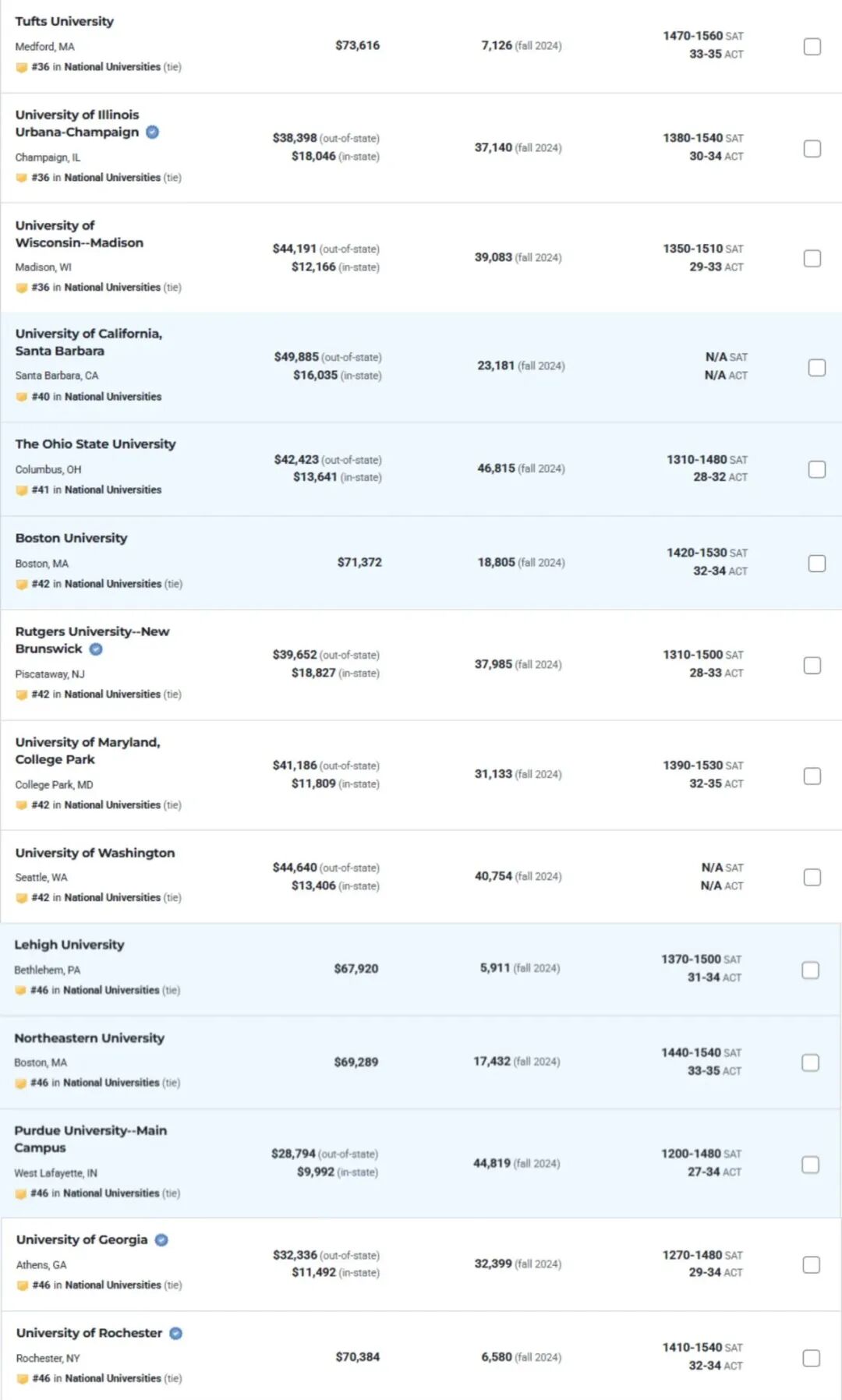
Task: Click verified badge next to University of Rochester
Action: click(x=176, y=1334)
